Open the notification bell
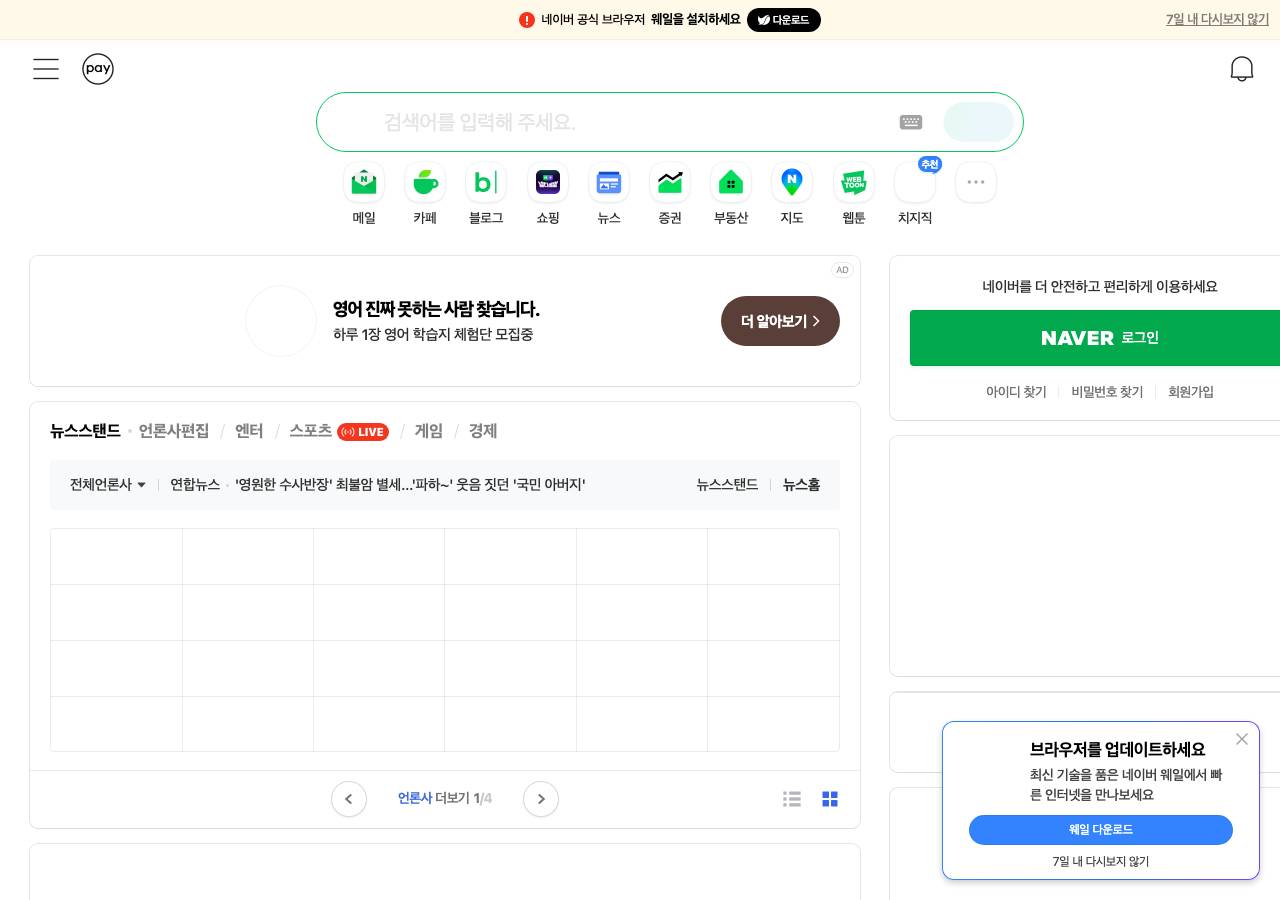Image resolution: width=1280 pixels, height=900 pixels. click(x=1242, y=69)
